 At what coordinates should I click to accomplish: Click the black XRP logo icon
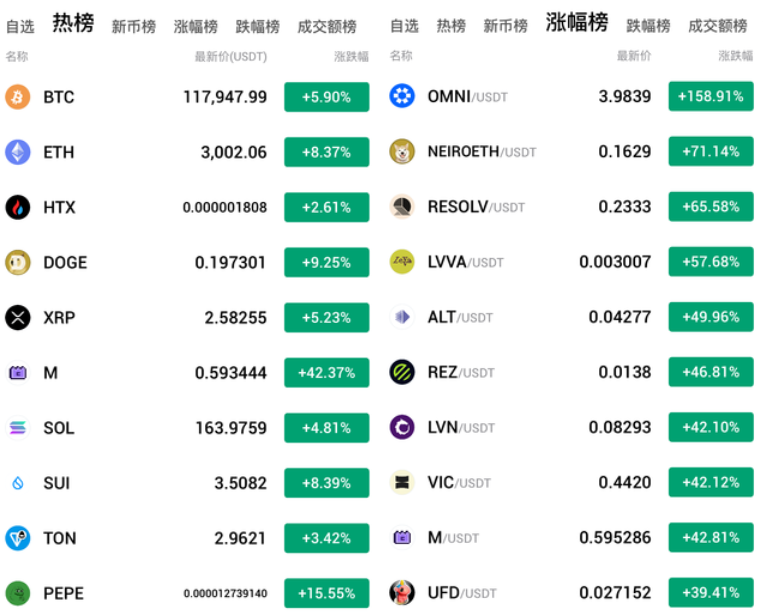18,318
